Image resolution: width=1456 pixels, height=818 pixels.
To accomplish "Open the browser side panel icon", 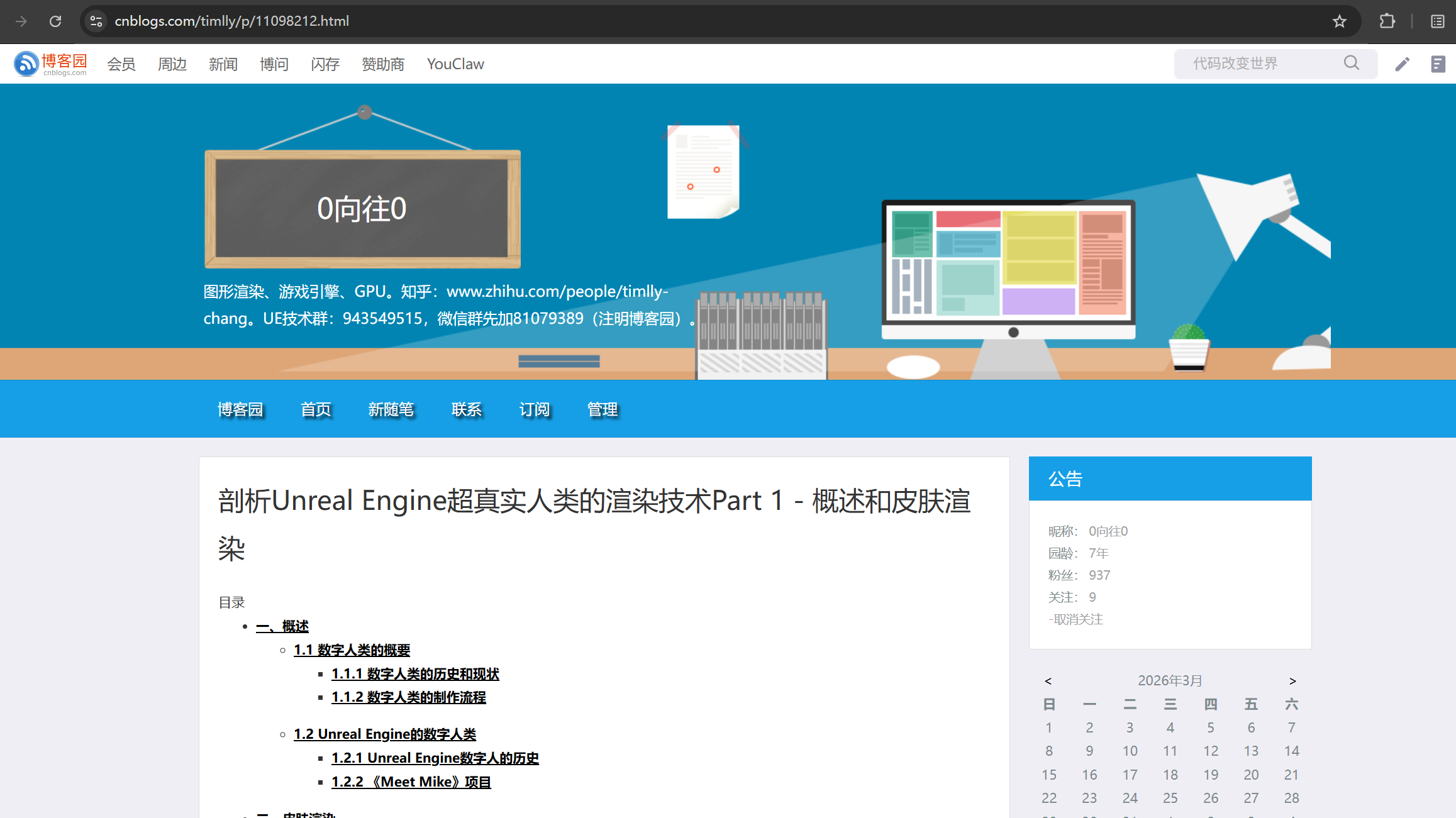I will (x=1437, y=21).
